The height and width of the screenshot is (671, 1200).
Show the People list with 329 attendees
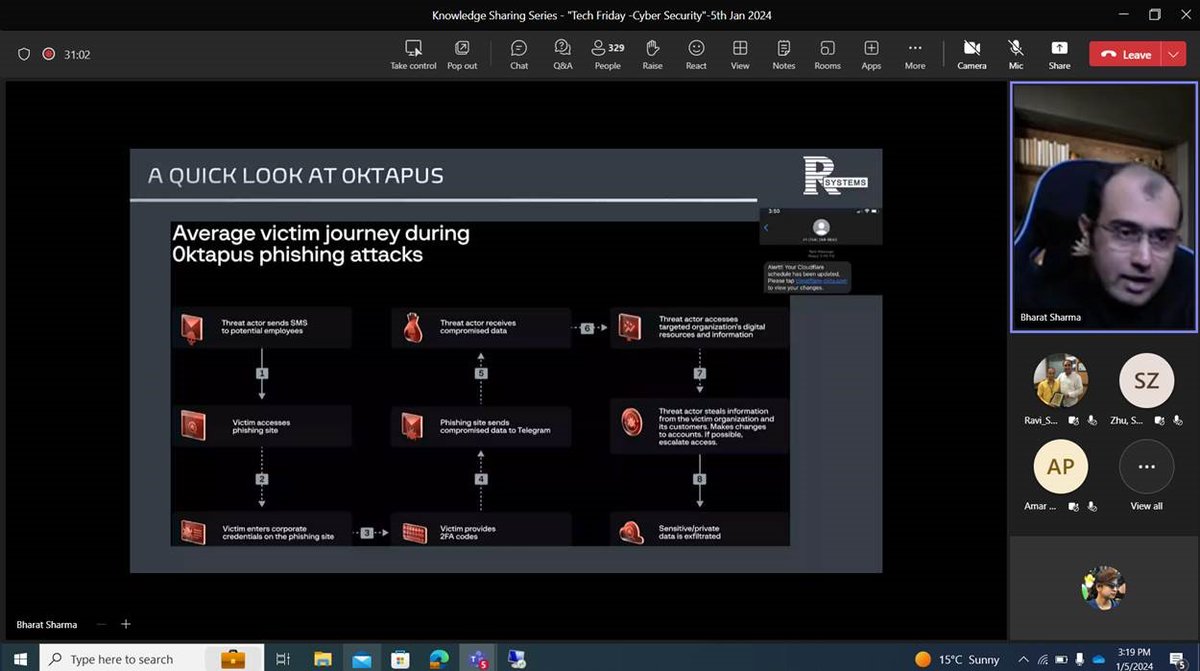click(x=607, y=55)
